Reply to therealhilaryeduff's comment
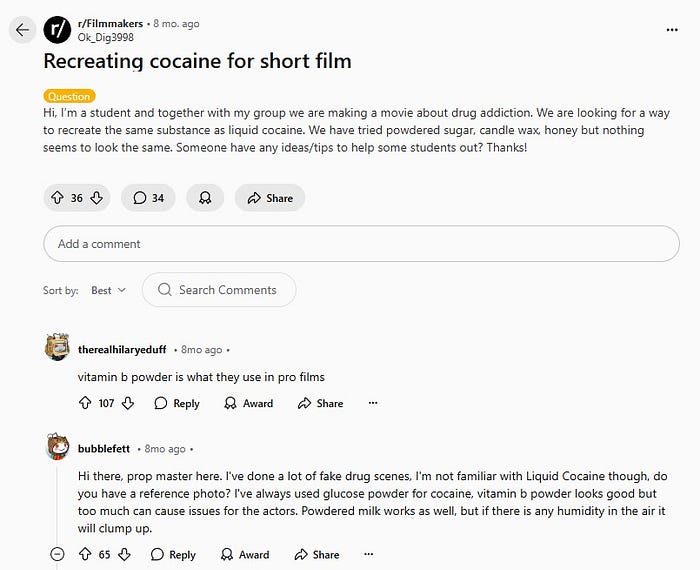The width and height of the screenshot is (700, 570). pos(177,403)
